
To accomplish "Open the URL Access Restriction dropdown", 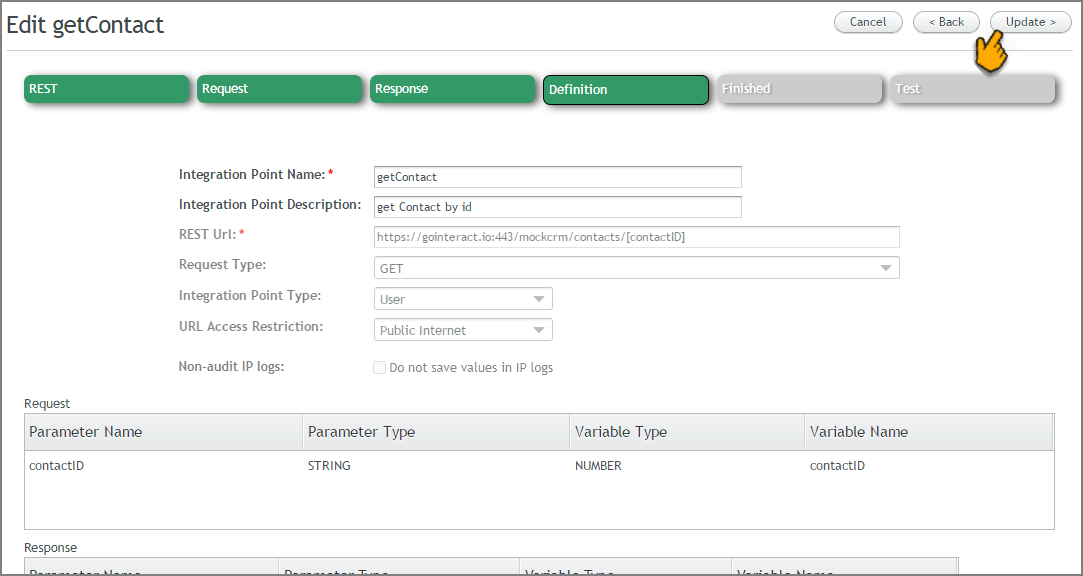I will pyautogui.click(x=463, y=330).
